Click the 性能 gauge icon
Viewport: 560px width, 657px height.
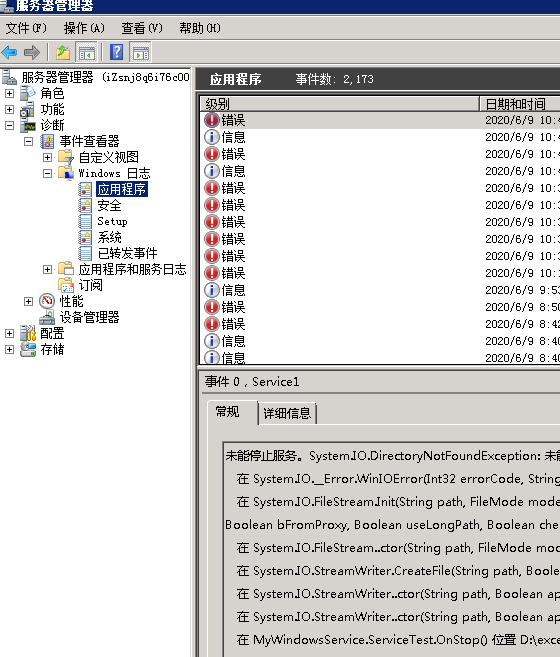pos(47,301)
